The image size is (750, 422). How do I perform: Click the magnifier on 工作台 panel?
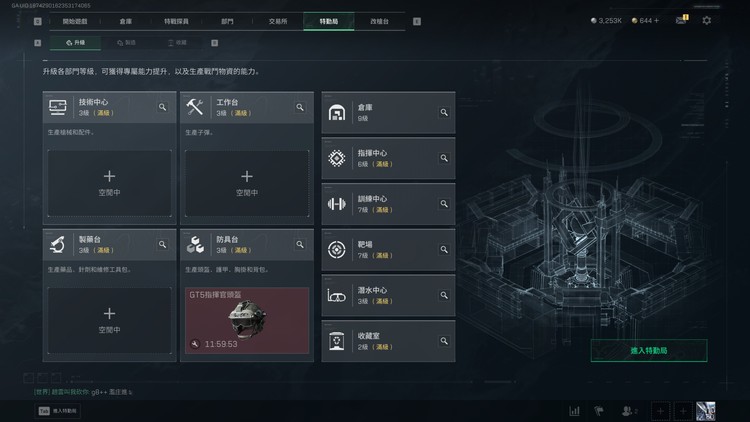(300, 107)
